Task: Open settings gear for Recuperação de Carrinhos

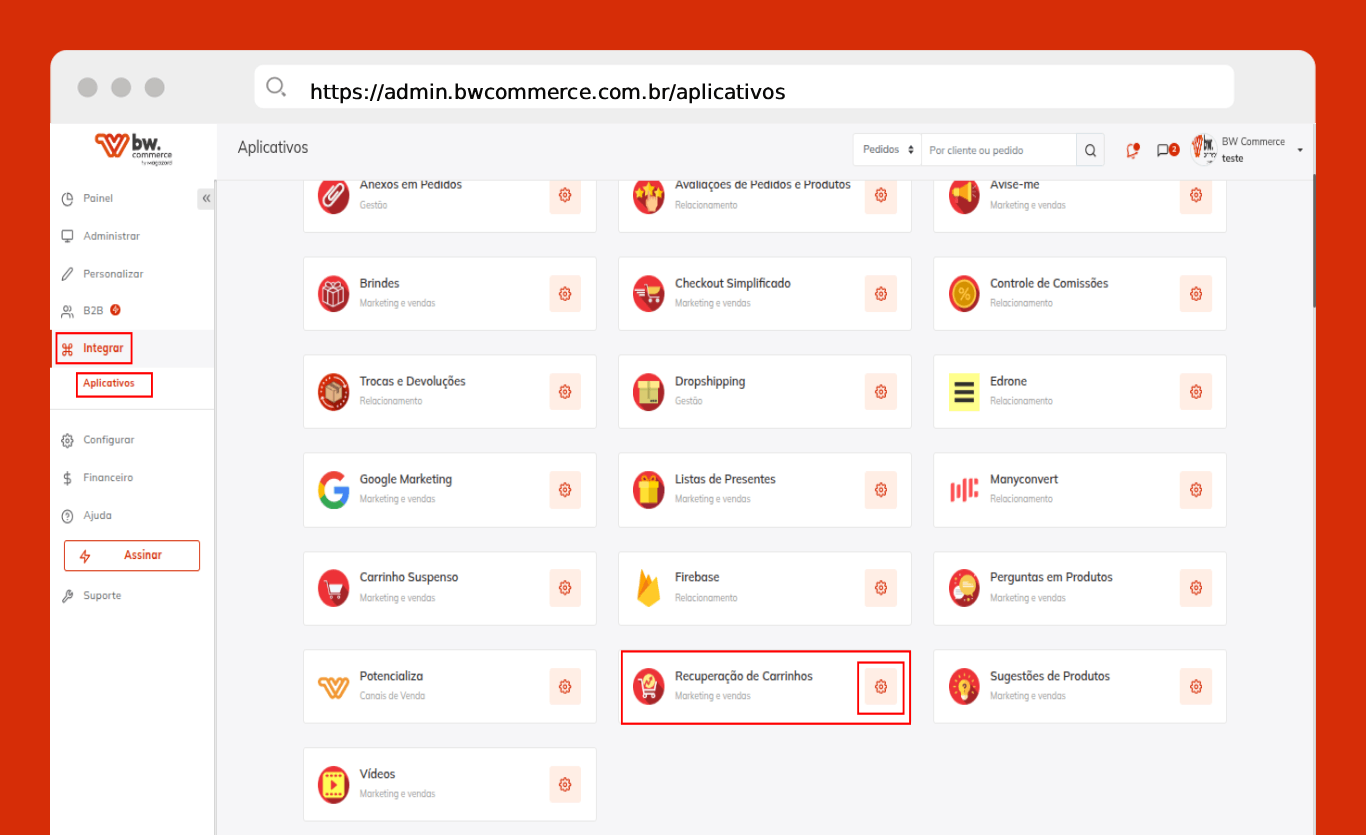Action: [x=881, y=687]
